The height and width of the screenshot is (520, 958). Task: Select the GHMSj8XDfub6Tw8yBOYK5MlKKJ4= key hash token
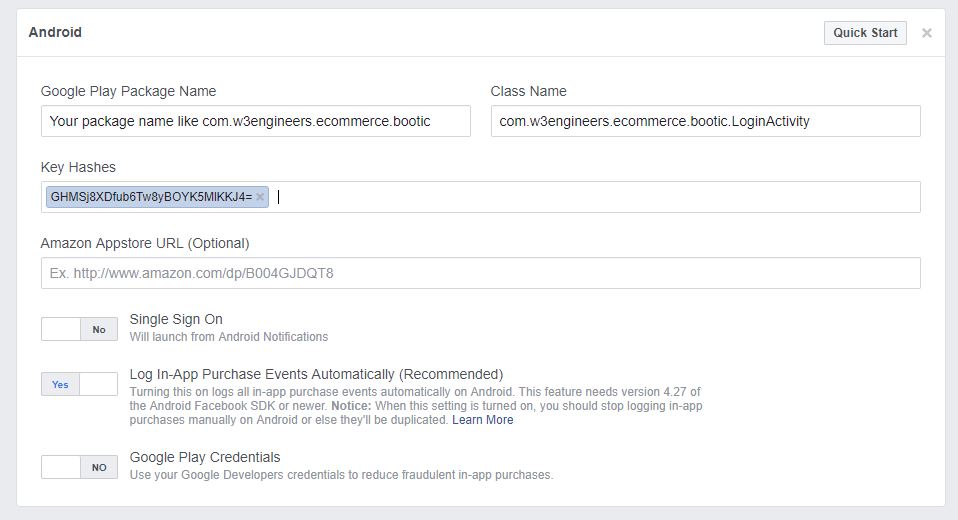[150, 197]
